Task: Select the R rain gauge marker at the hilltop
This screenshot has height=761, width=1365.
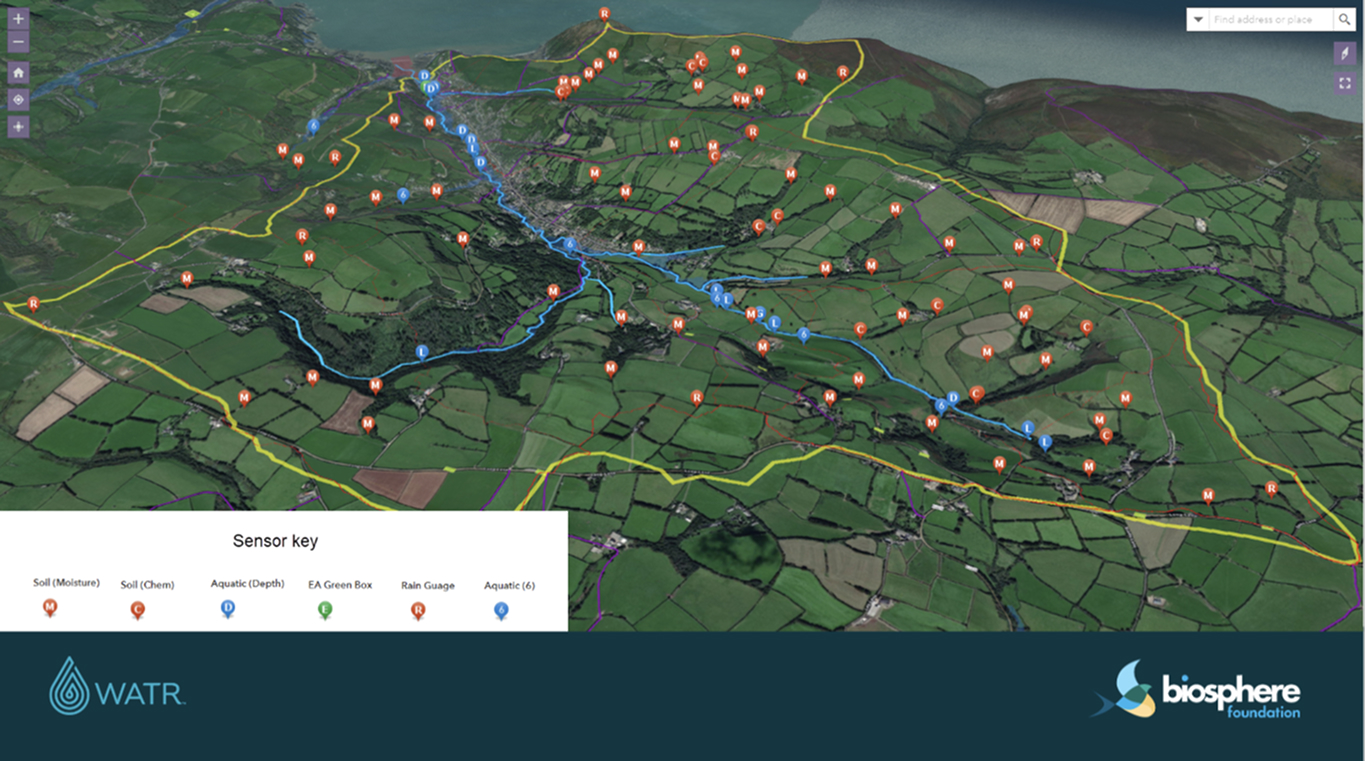Action: [604, 12]
